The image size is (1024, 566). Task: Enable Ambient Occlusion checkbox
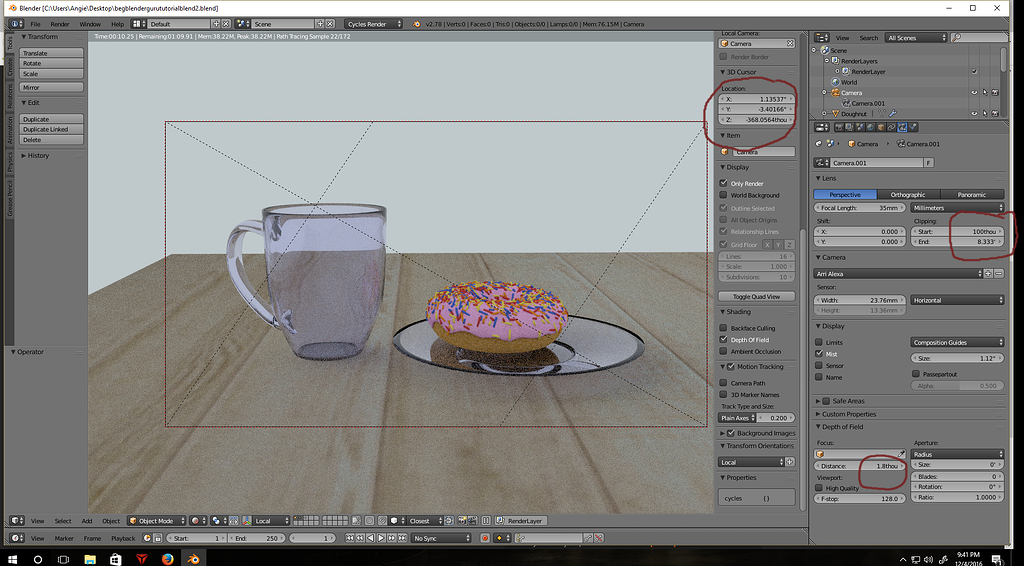click(x=724, y=351)
